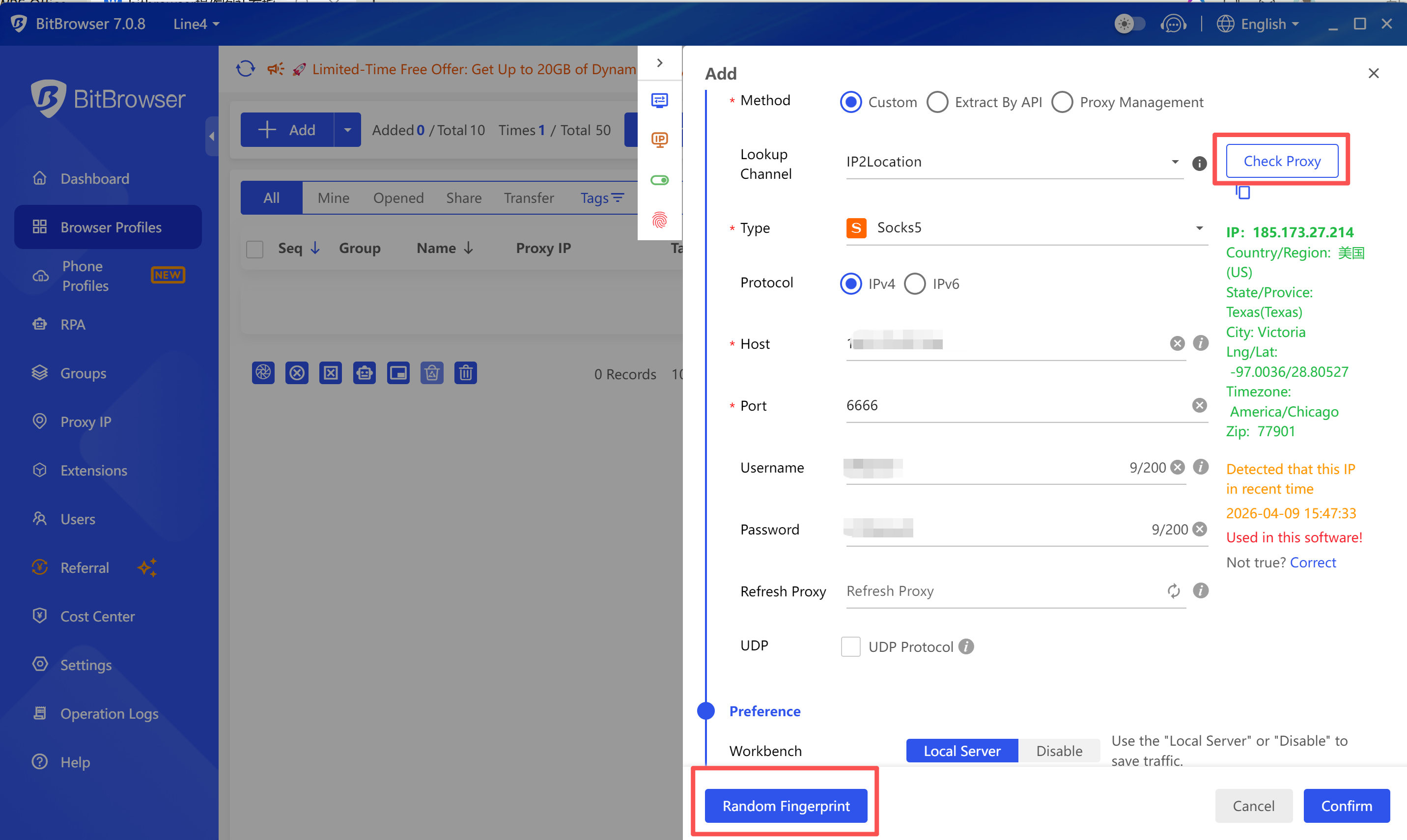Click the Random Fingerprint button
This screenshot has width=1407, height=840.
coord(786,806)
